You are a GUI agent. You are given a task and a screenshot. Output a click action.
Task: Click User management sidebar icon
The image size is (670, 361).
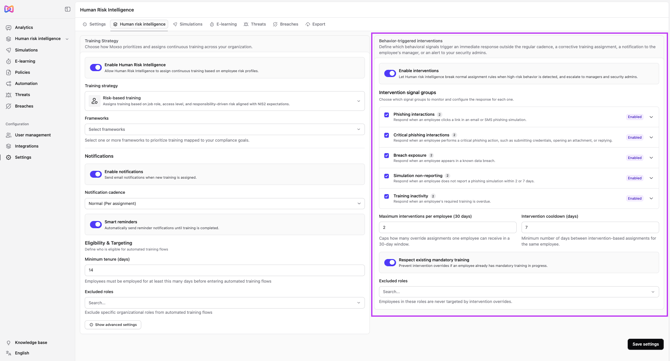point(9,135)
